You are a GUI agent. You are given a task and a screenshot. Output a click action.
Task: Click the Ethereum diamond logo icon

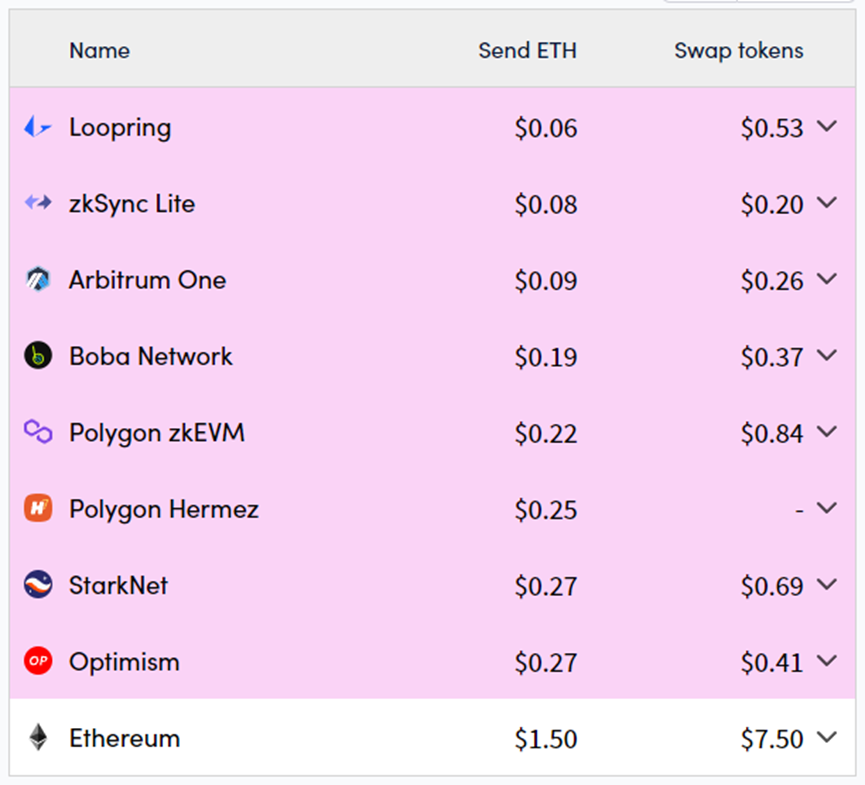[x=37, y=738]
